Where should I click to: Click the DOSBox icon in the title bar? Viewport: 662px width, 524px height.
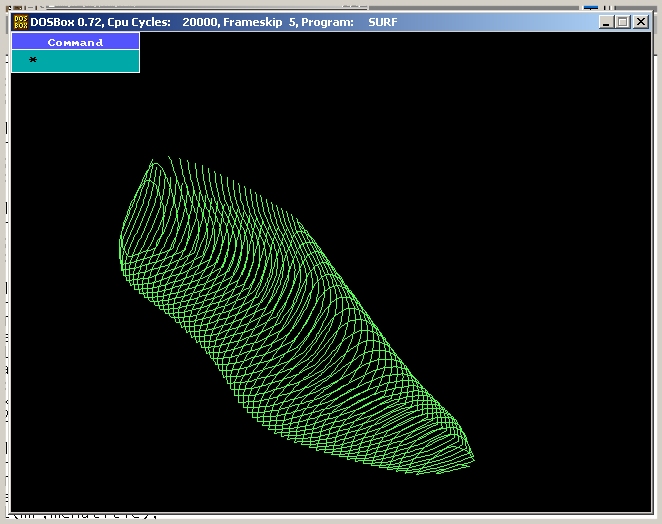(x=19, y=22)
